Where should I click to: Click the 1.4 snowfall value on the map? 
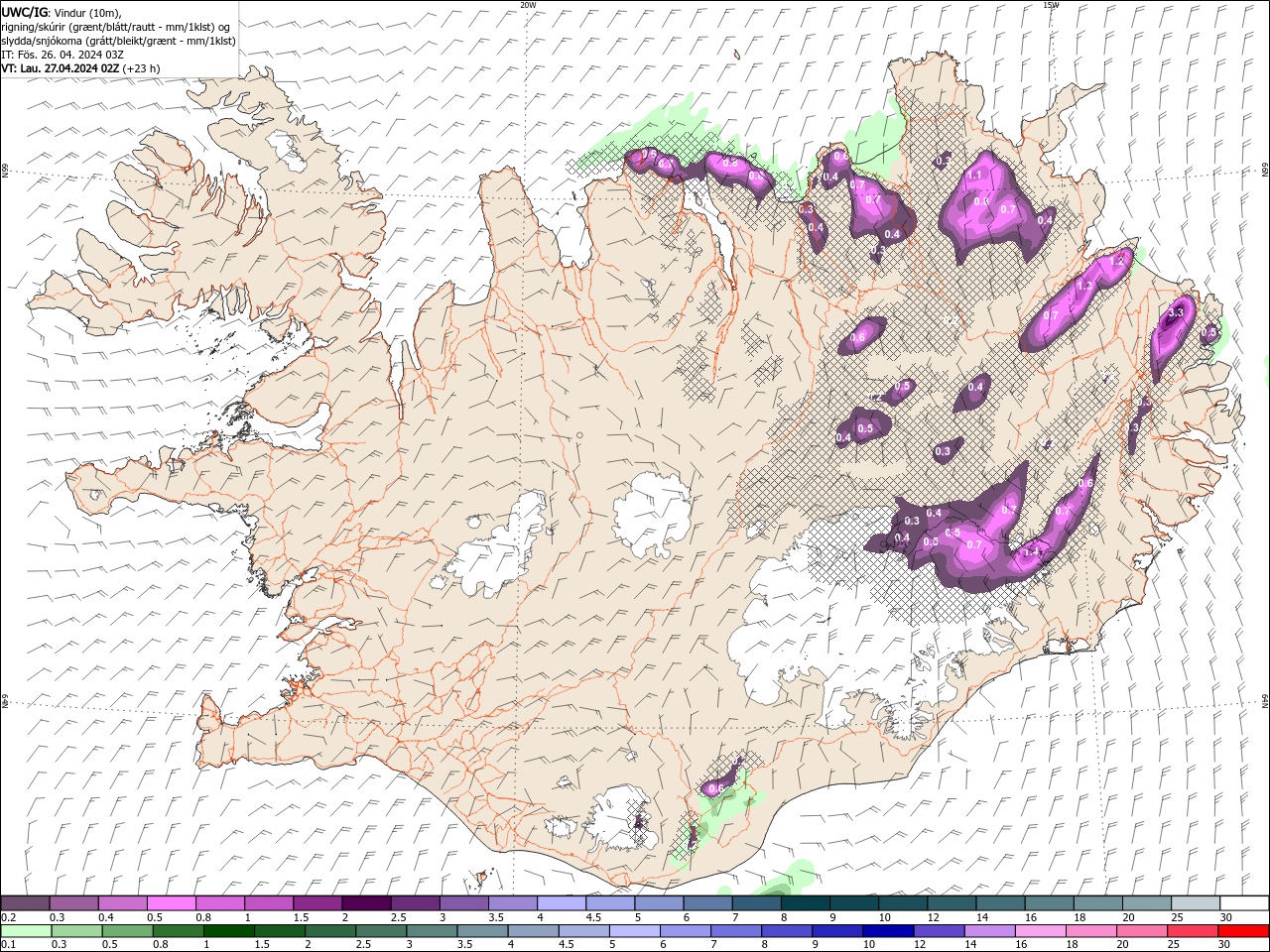point(1031,551)
